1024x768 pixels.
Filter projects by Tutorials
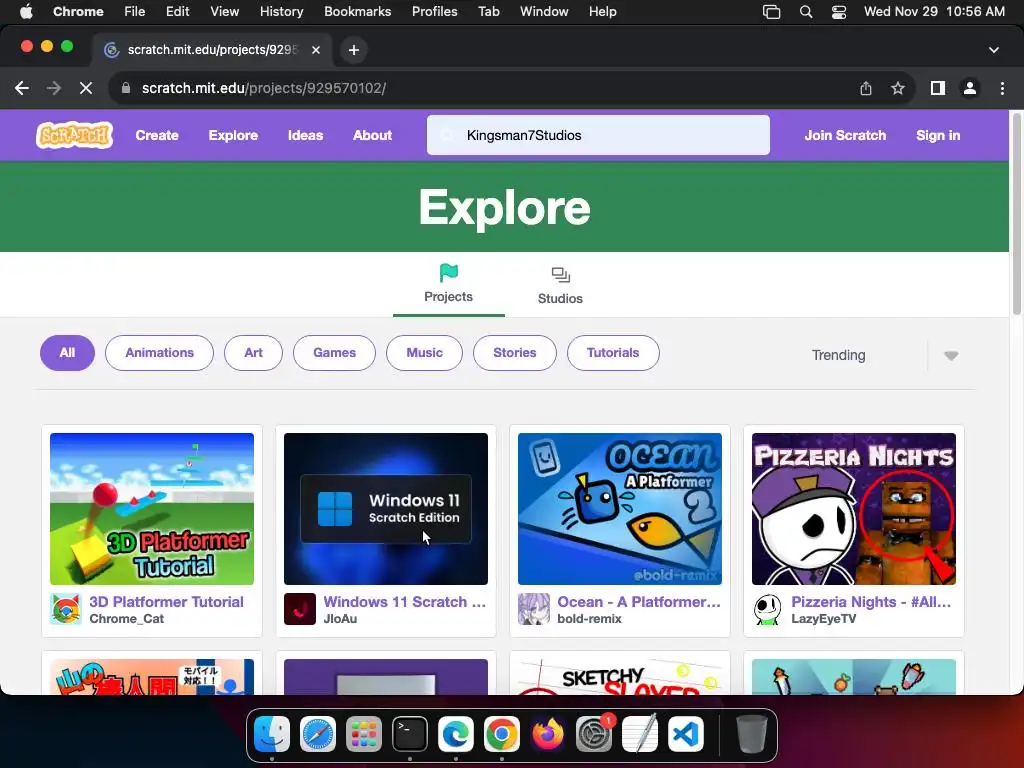point(613,353)
